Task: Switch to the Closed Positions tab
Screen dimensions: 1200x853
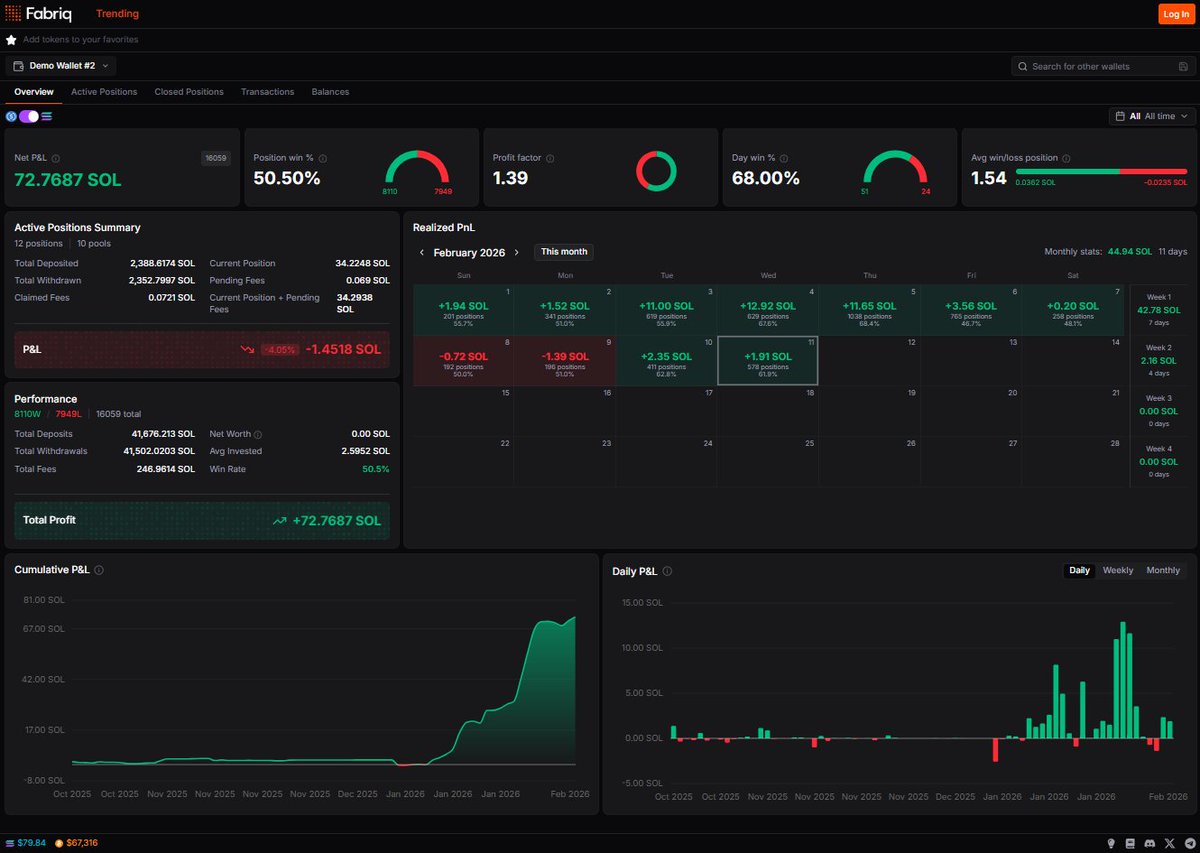Action: click(x=189, y=92)
